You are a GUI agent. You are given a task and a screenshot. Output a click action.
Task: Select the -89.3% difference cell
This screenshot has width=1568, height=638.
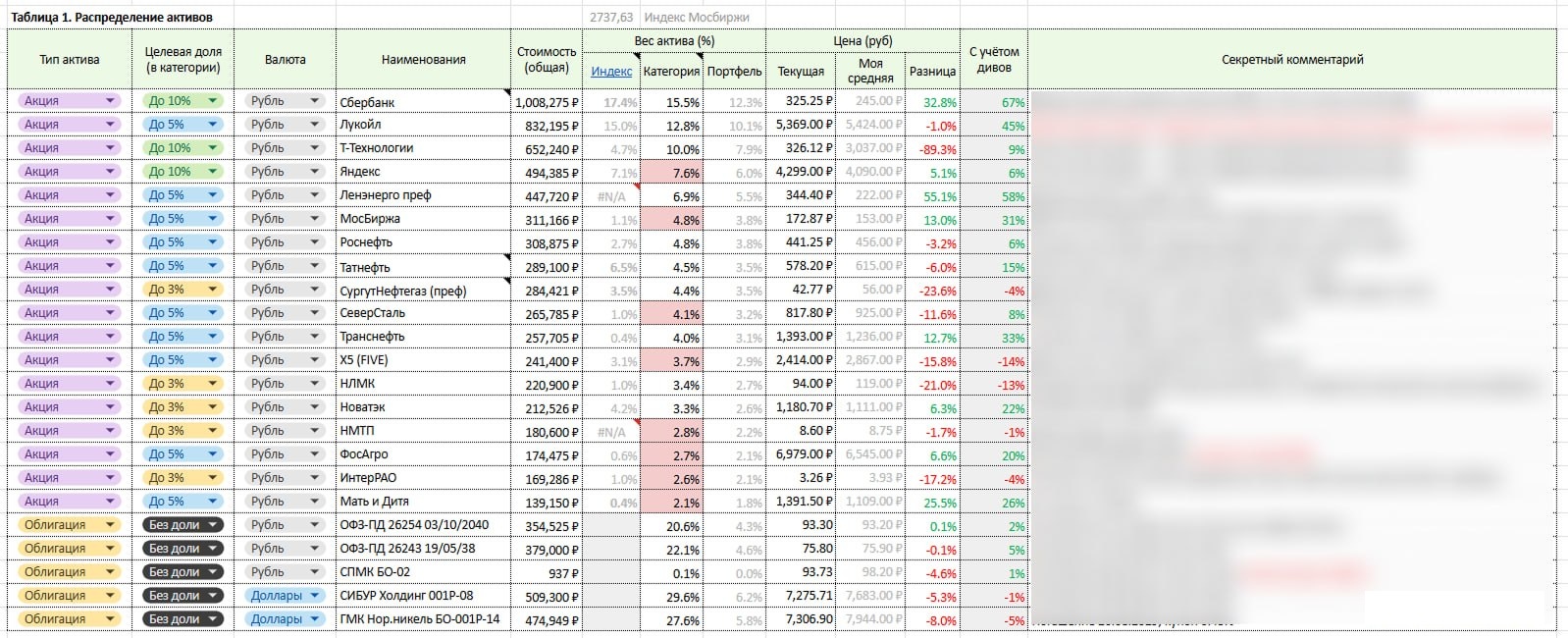click(932, 148)
